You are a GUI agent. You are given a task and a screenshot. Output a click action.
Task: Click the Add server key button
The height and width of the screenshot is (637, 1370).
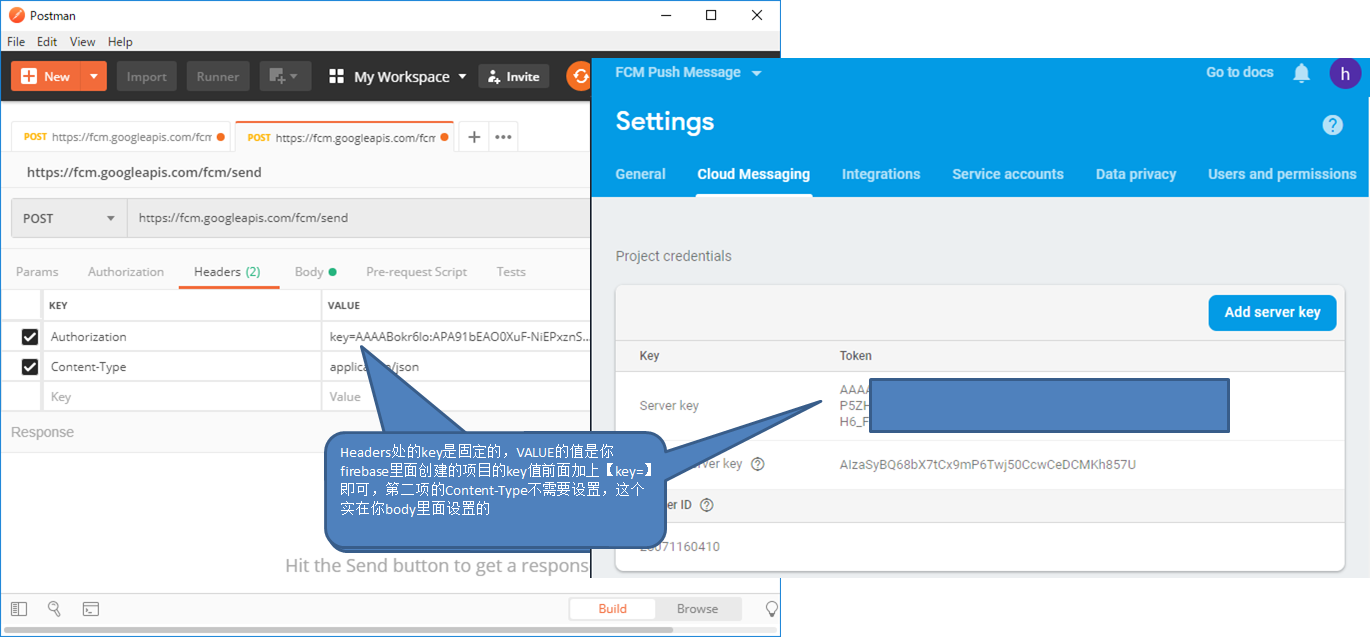tap(1272, 312)
